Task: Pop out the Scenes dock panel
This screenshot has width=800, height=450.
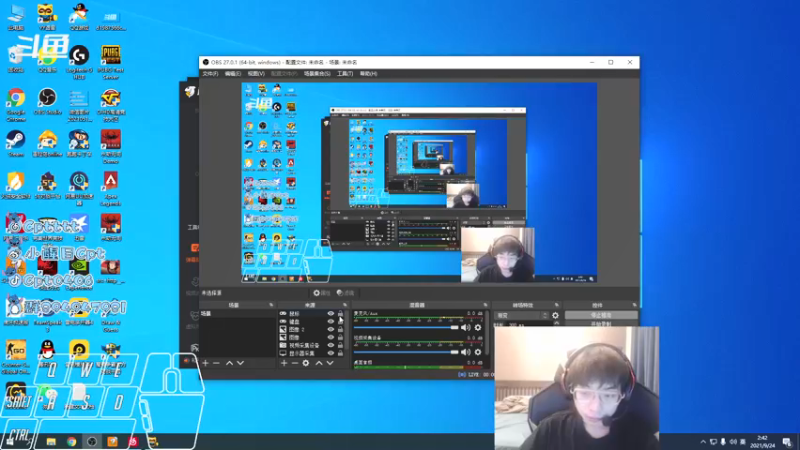Action: click(271, 305)
